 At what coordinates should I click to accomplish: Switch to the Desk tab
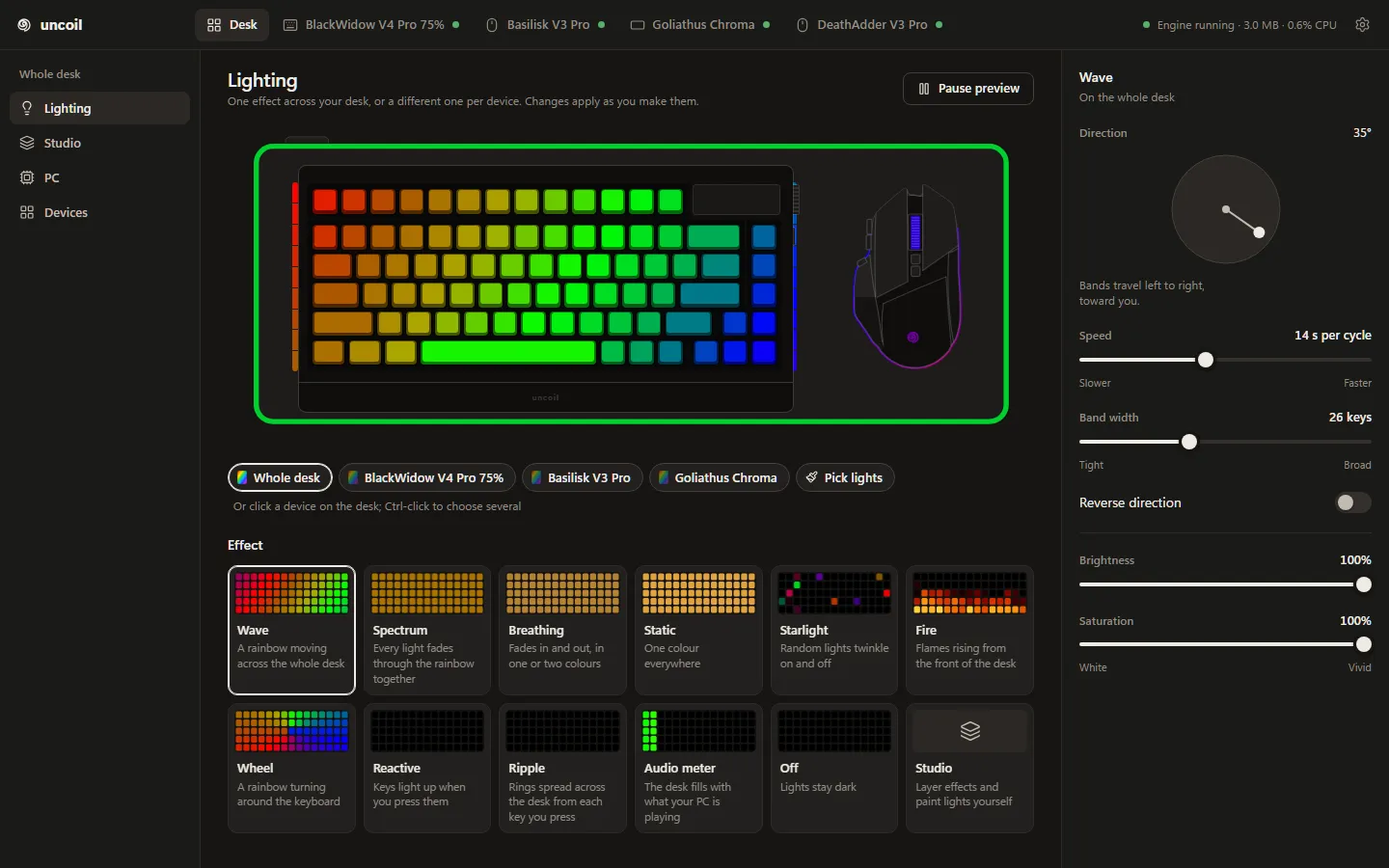coord(232,25)
